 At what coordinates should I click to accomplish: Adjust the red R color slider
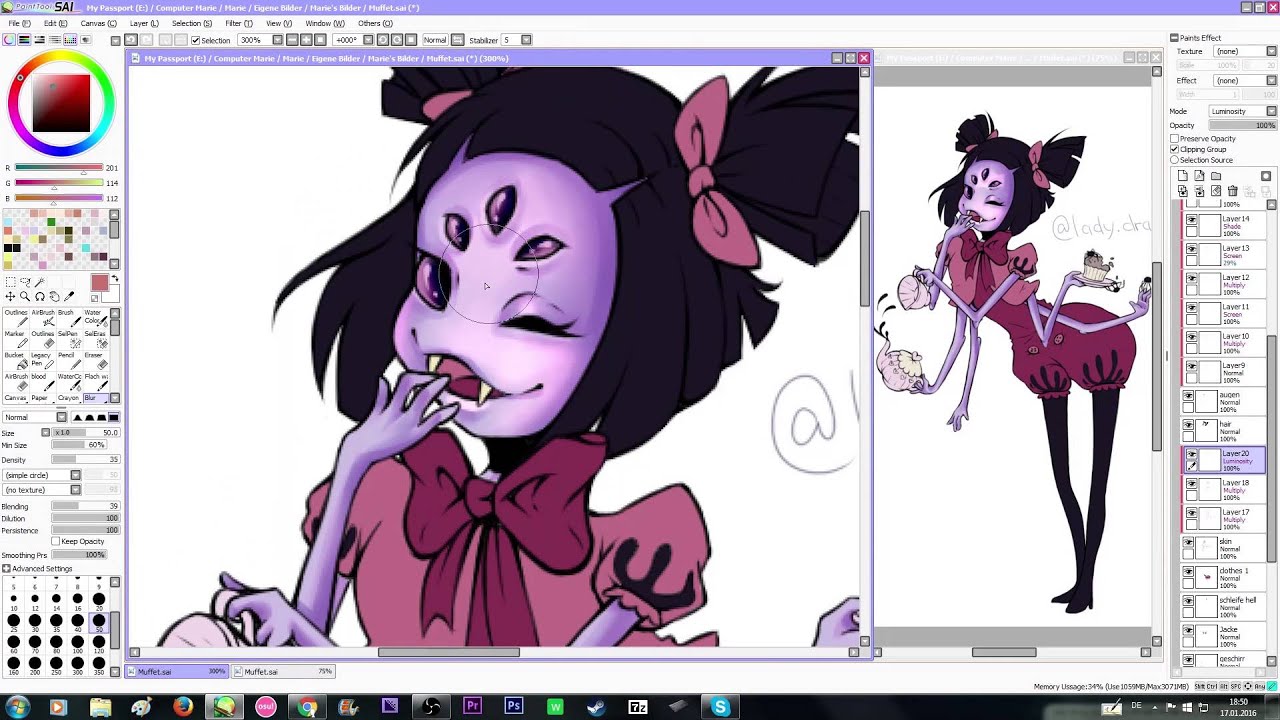click(59, 168)
